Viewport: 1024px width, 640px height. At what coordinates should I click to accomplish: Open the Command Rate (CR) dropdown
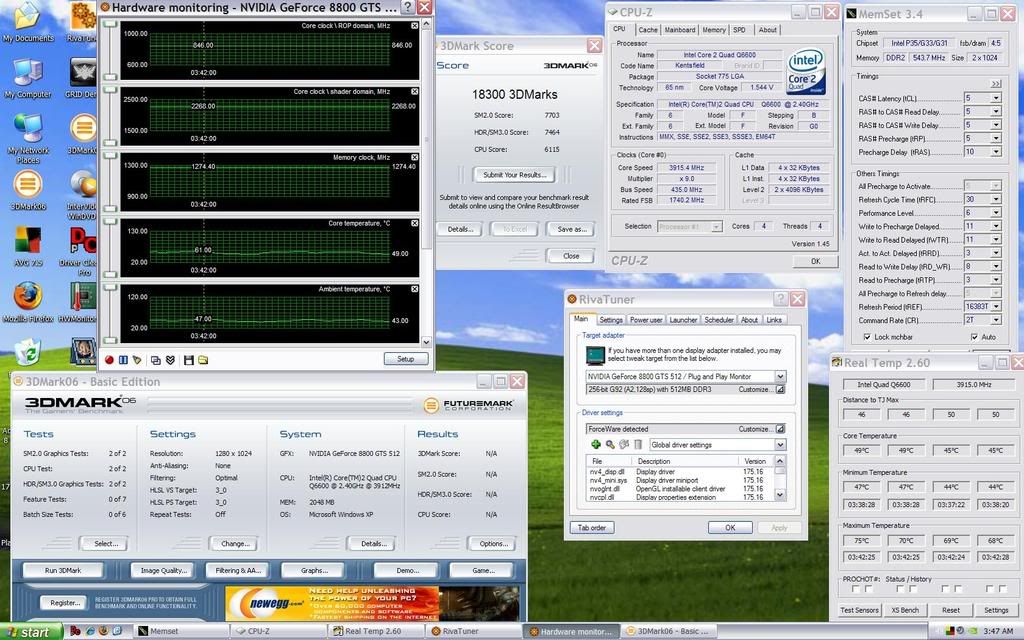coord(996,320)
